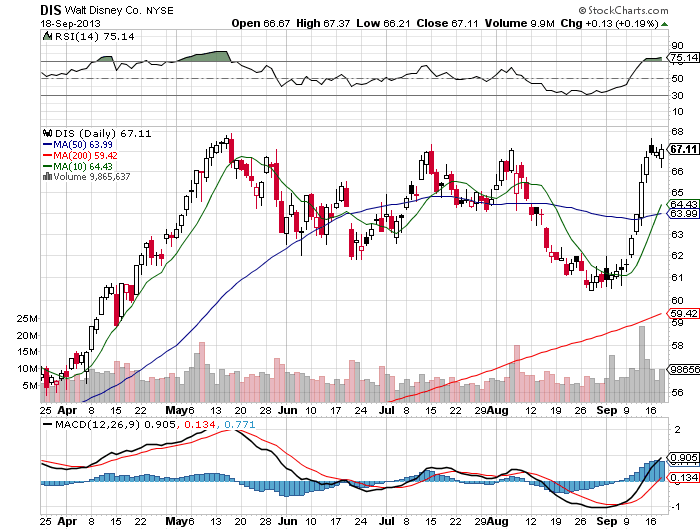Screen dimensions: 700x530
Task: Click the tall mid-September volume spike bar
Action: click(642, 363)
